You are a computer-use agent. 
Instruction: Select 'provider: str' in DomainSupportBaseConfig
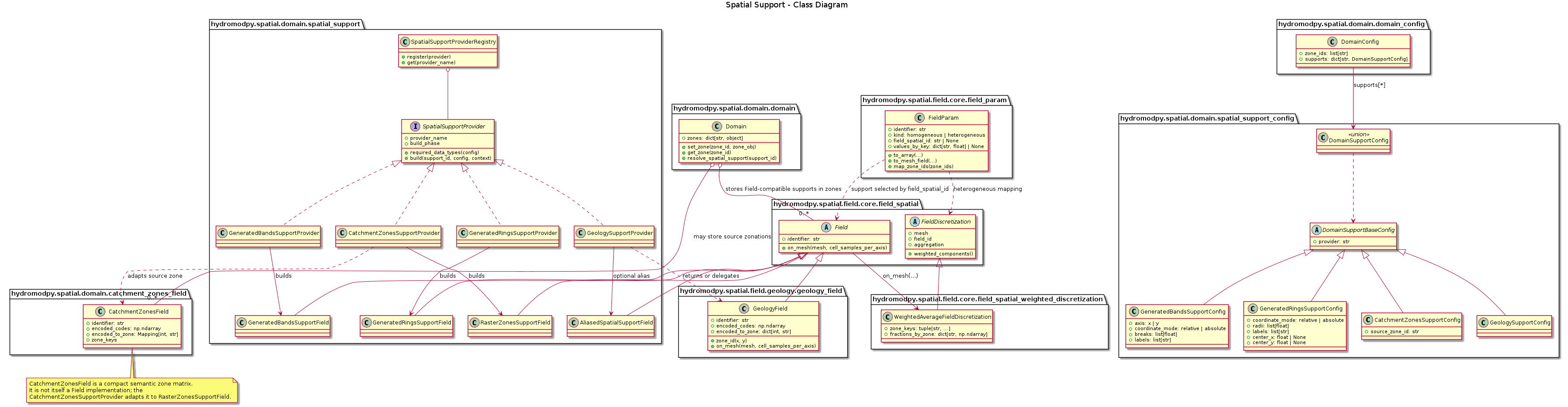1333,241
